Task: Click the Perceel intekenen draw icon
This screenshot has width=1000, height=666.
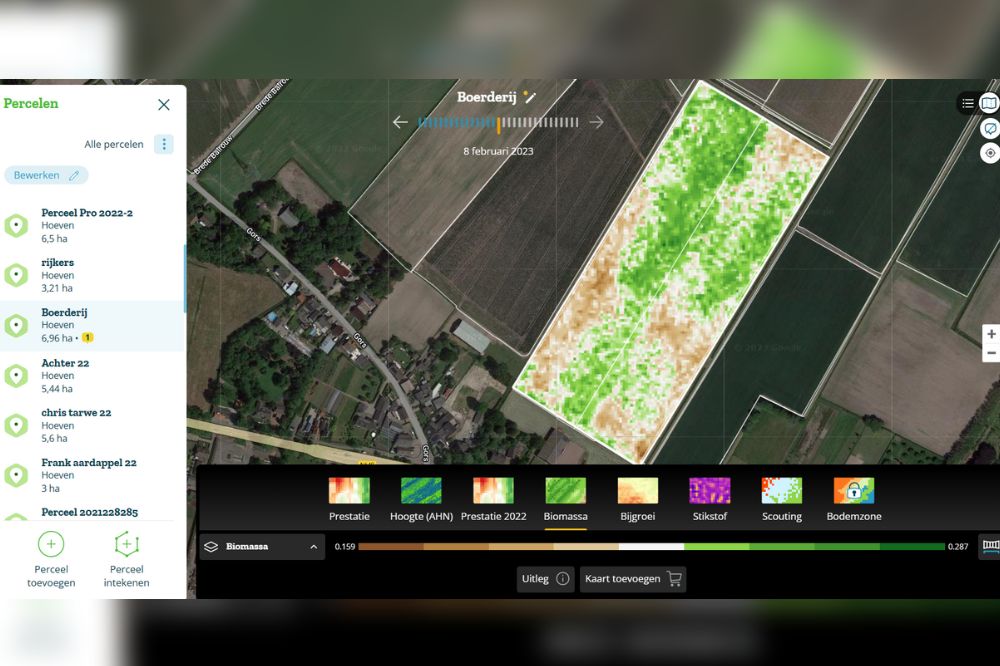Action: tap(126, 544)
